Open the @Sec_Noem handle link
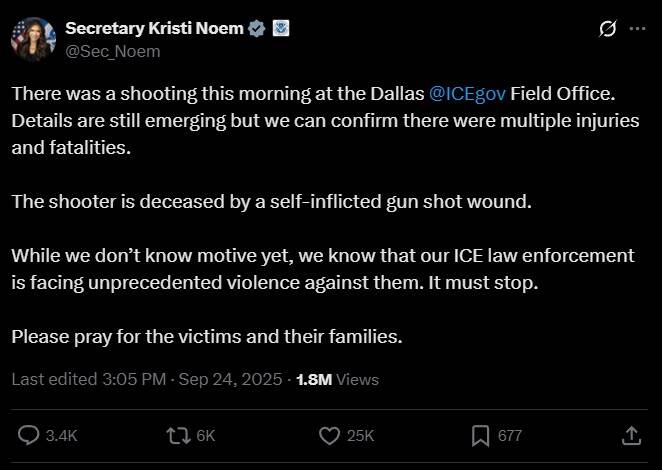The width and height of the screenshot is (662, 470). [x=113, y=52]
